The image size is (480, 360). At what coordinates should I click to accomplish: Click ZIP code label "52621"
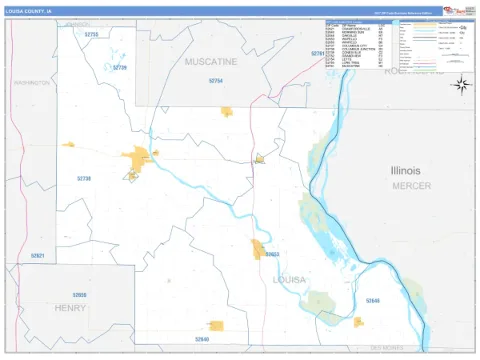38,256
